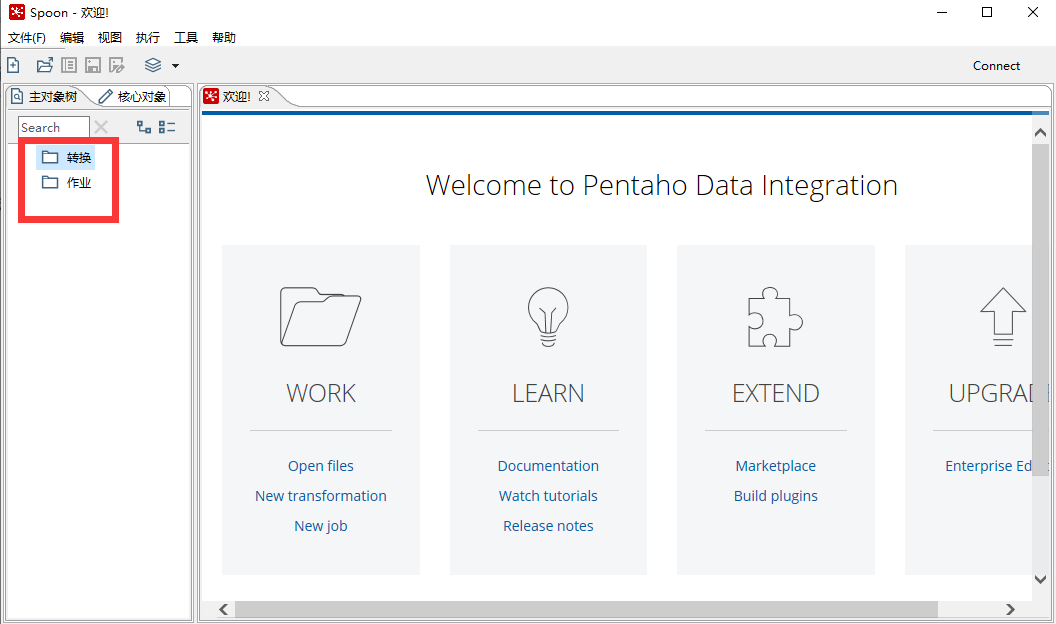This screenshot has width=1056, height=624.
Task: Click the collapse all tree icon
Action: (167, 127)
